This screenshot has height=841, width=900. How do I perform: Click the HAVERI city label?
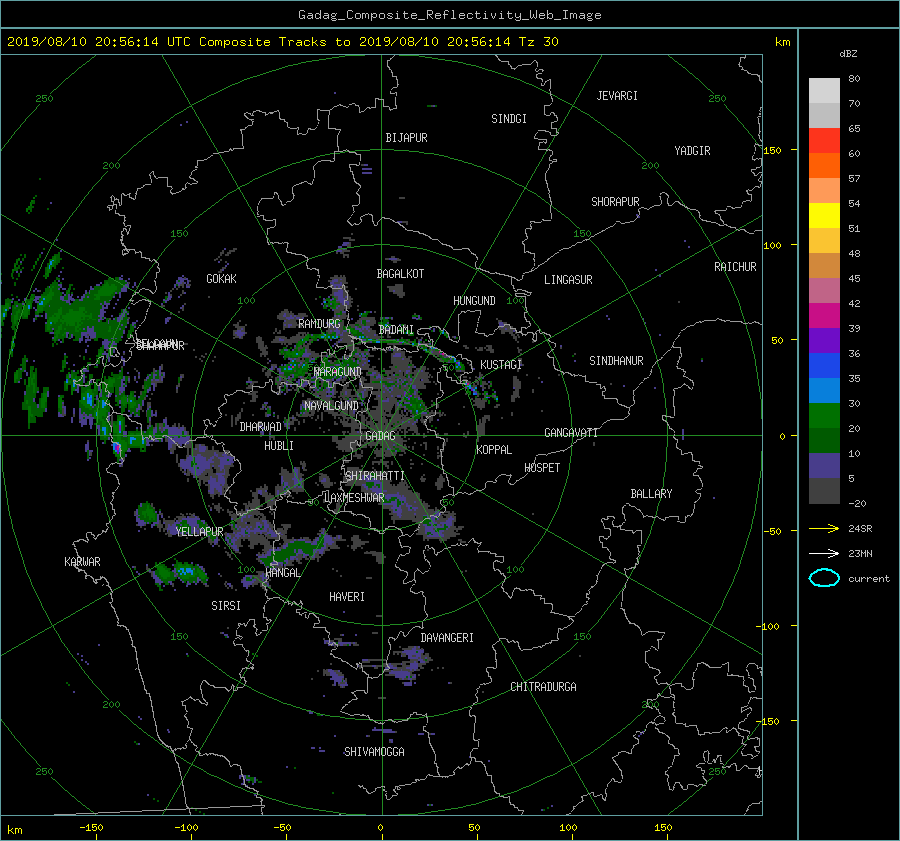(x=347, y=598)
